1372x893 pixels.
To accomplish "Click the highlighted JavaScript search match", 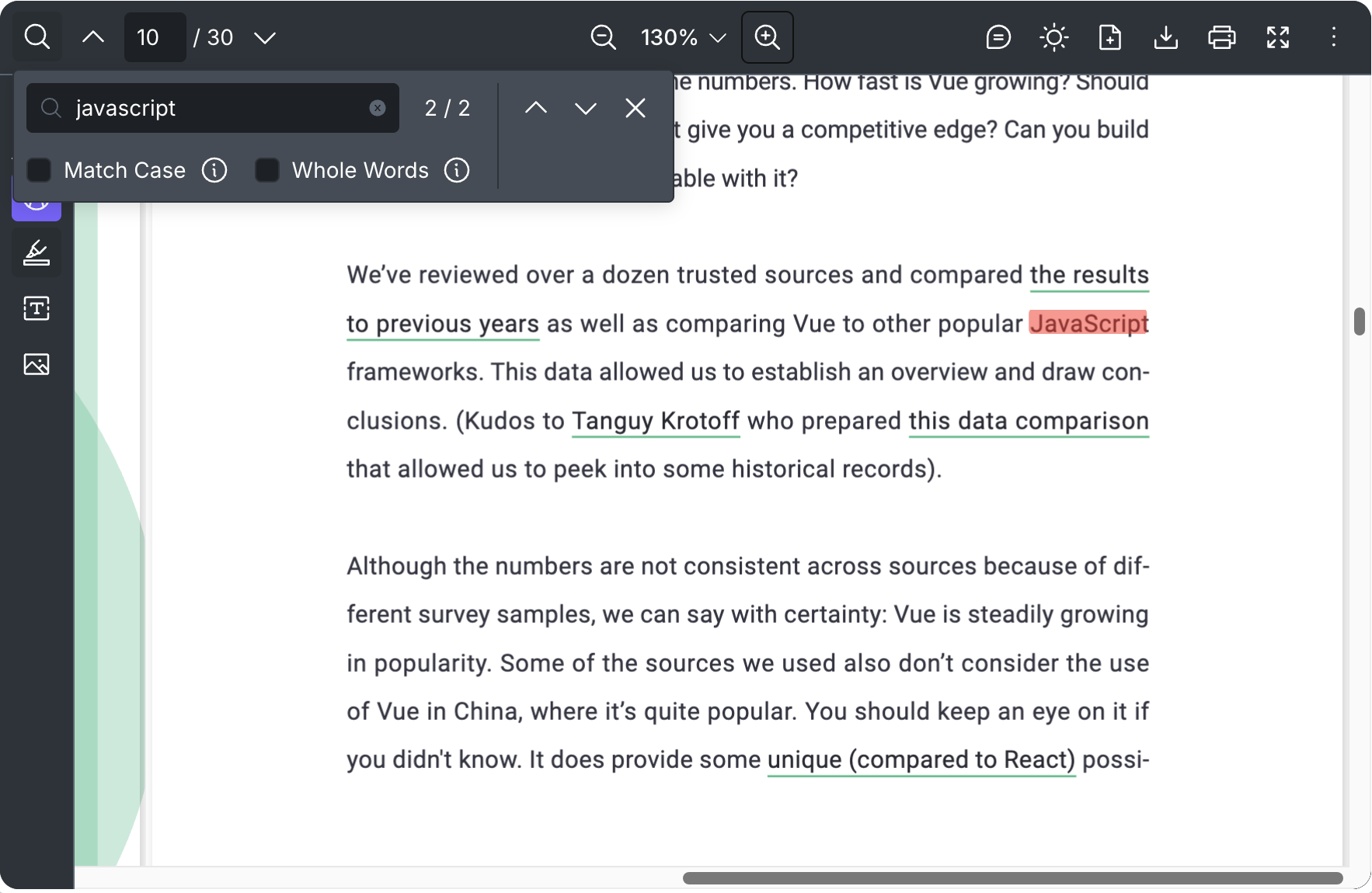I will pos(1089,323).
